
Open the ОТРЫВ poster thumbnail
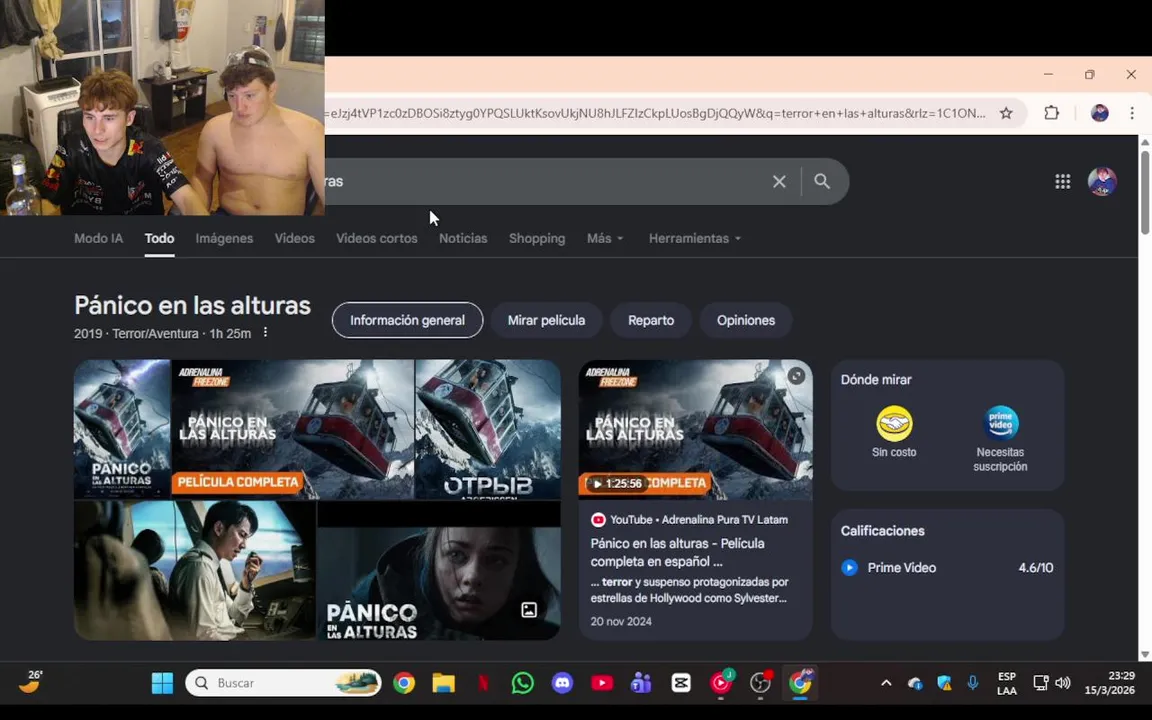(488, 429)
